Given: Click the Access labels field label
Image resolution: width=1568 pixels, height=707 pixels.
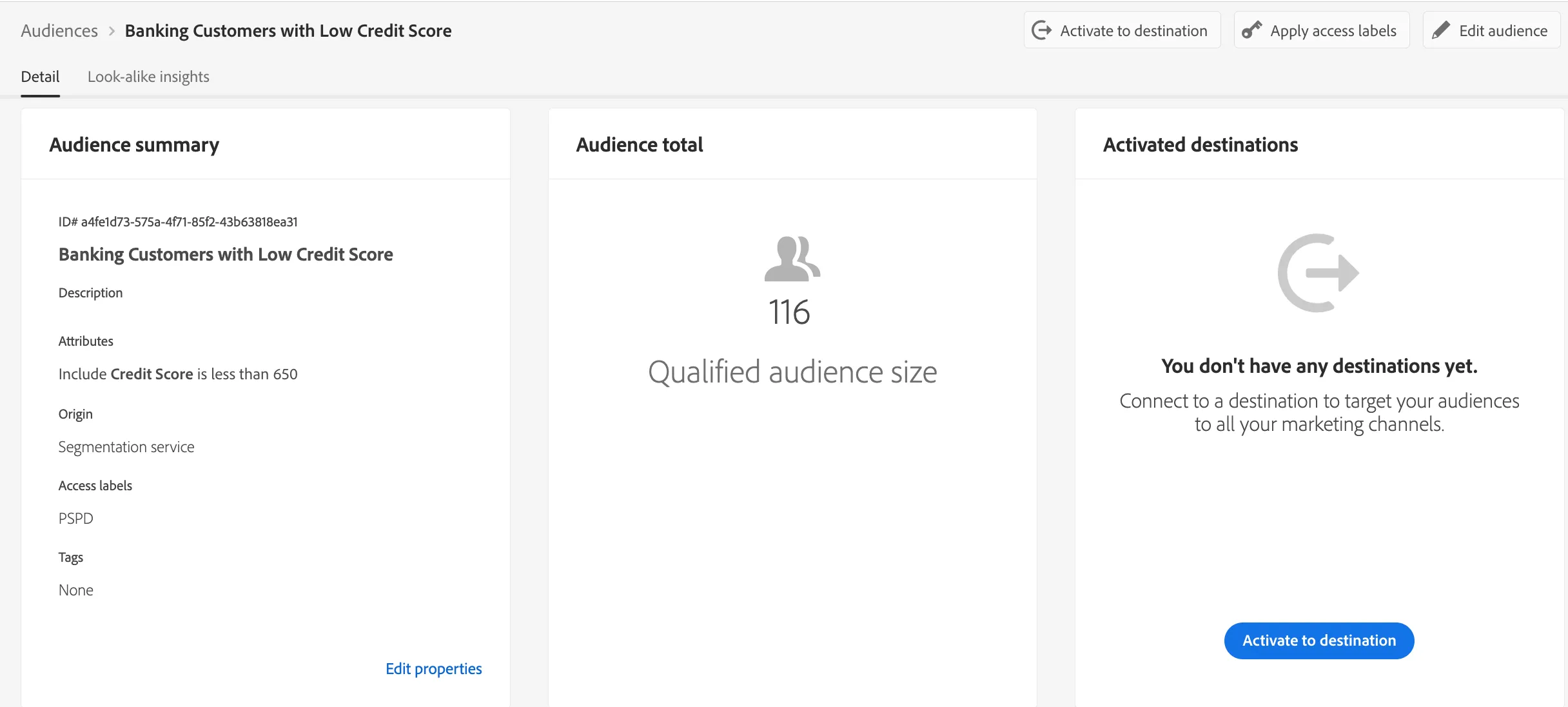Looking at the screenshot, I should pos(95,486).
